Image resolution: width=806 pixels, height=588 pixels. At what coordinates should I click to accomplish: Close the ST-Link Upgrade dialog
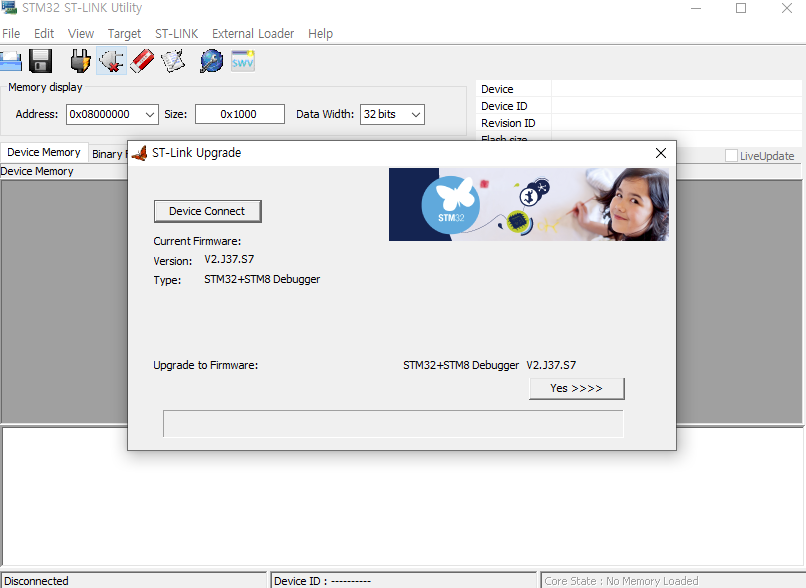[661, 153]
